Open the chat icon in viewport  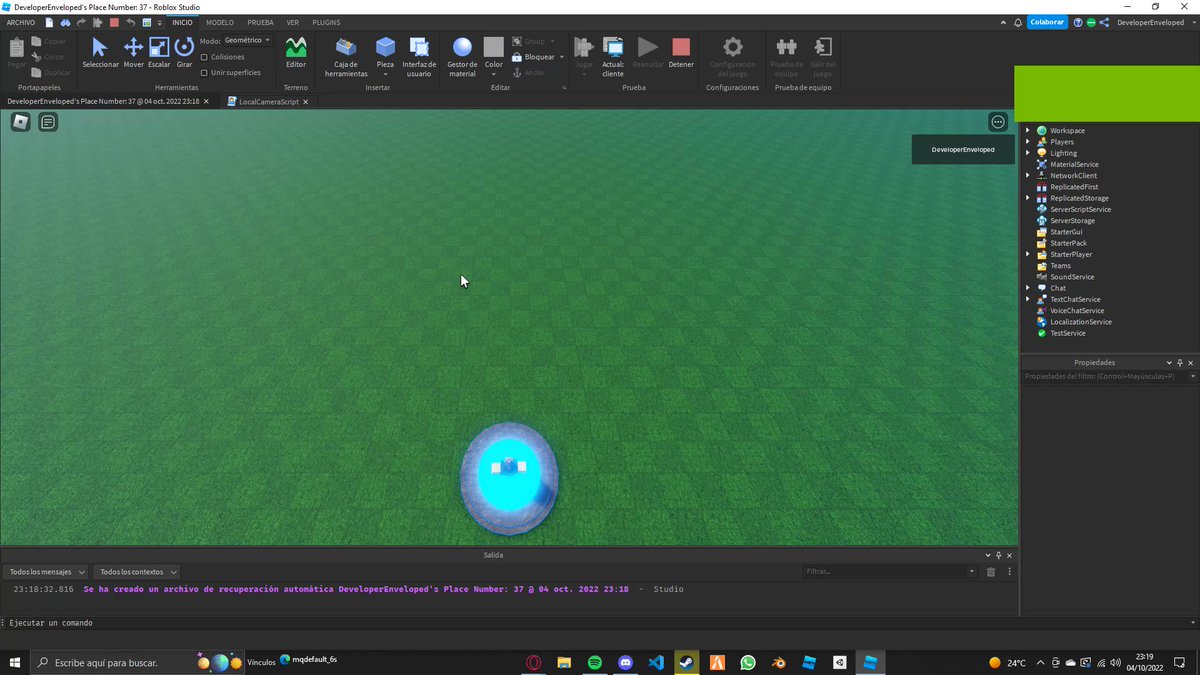click(x=48, y=122)
